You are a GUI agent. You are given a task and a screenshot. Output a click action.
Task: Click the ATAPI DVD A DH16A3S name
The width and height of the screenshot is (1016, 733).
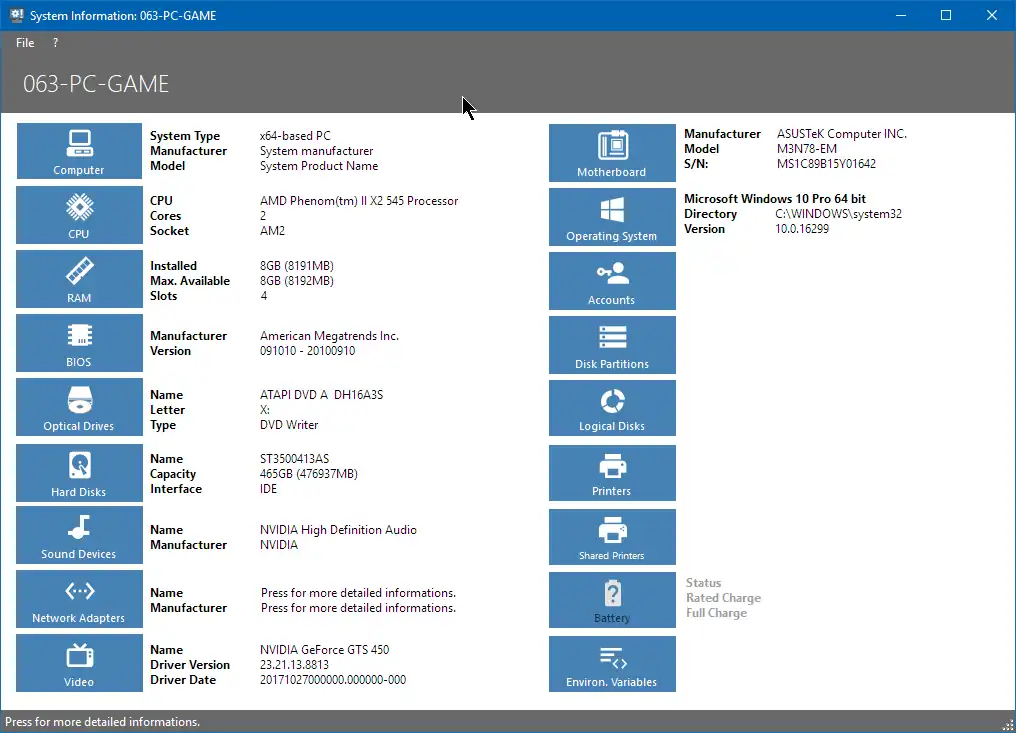(x=321, y=395)
